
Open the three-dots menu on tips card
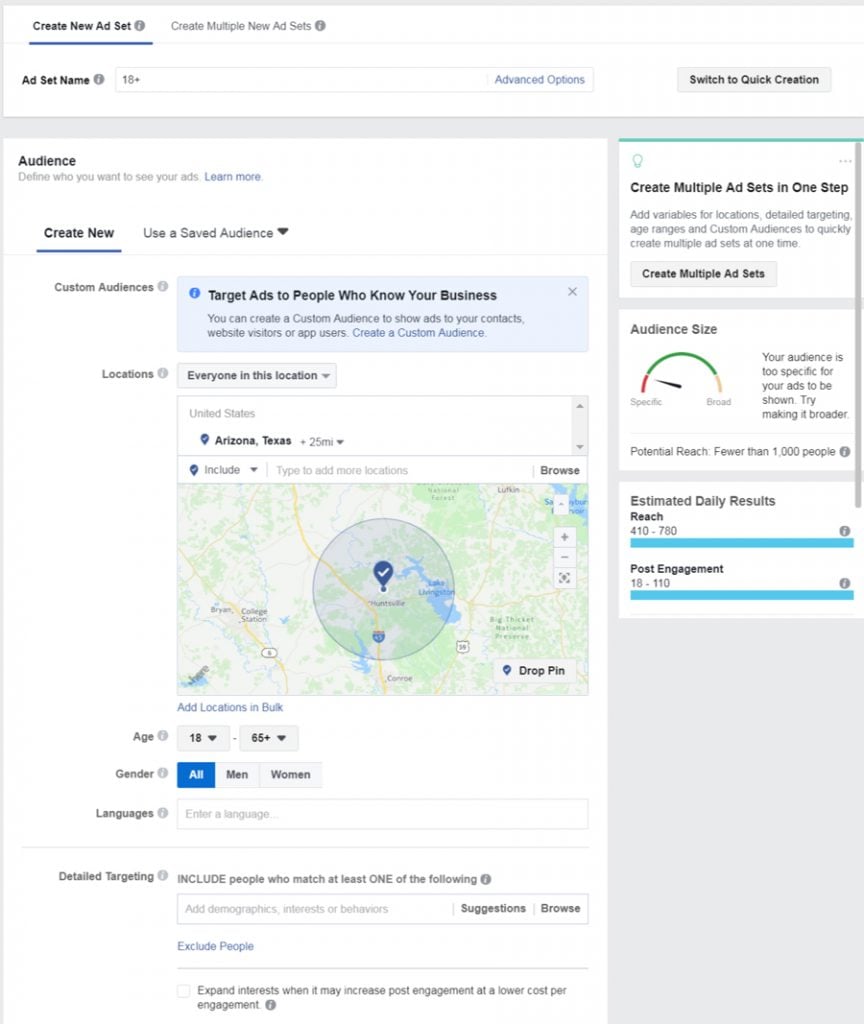[845, 161]
